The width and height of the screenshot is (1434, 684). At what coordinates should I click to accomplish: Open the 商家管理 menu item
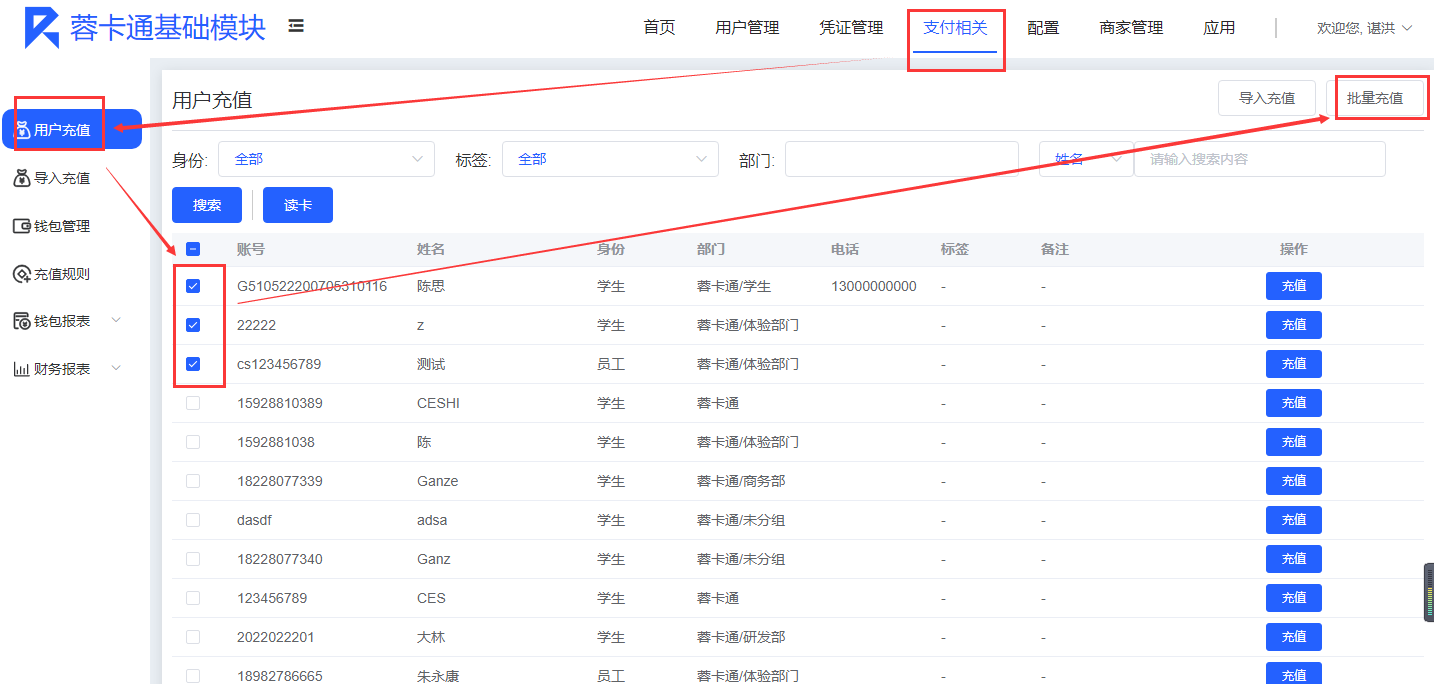coord(1131,28)
